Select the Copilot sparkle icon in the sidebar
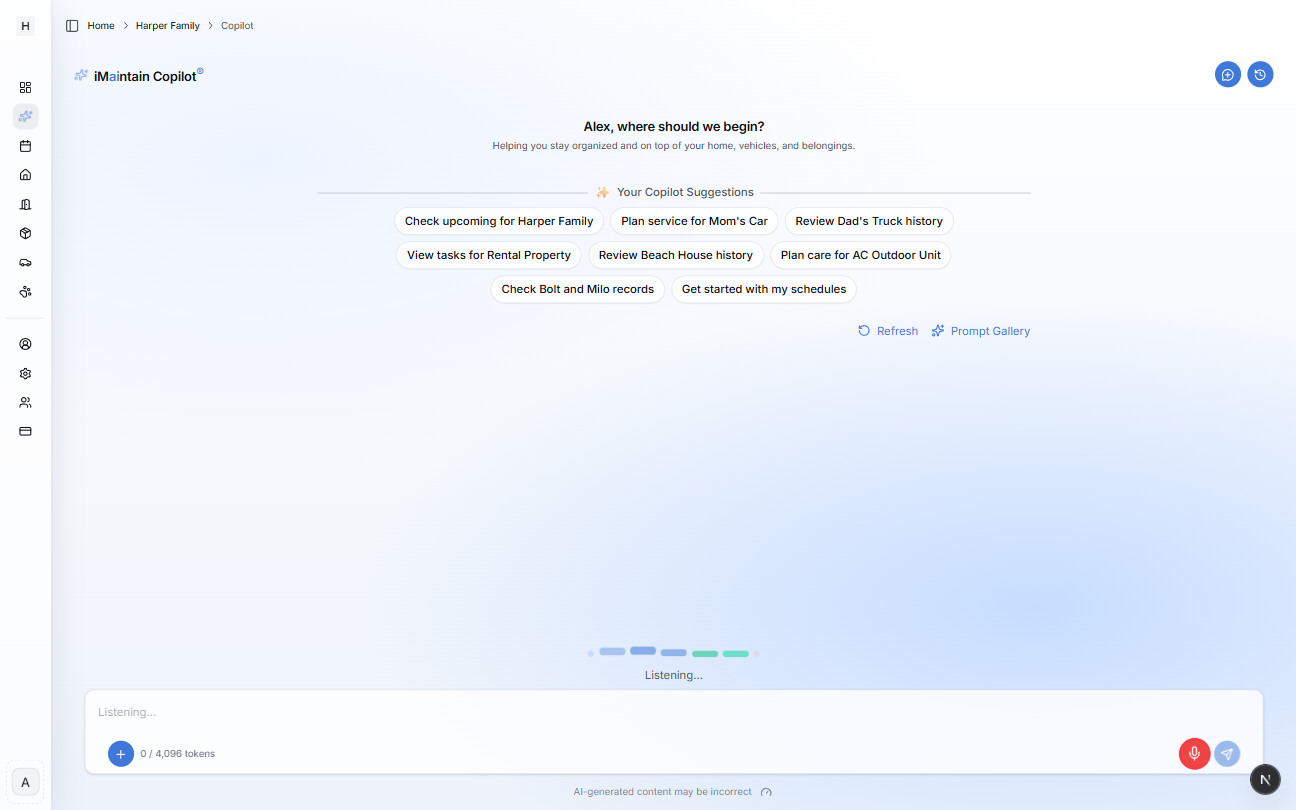 click(x=25, y=116)
